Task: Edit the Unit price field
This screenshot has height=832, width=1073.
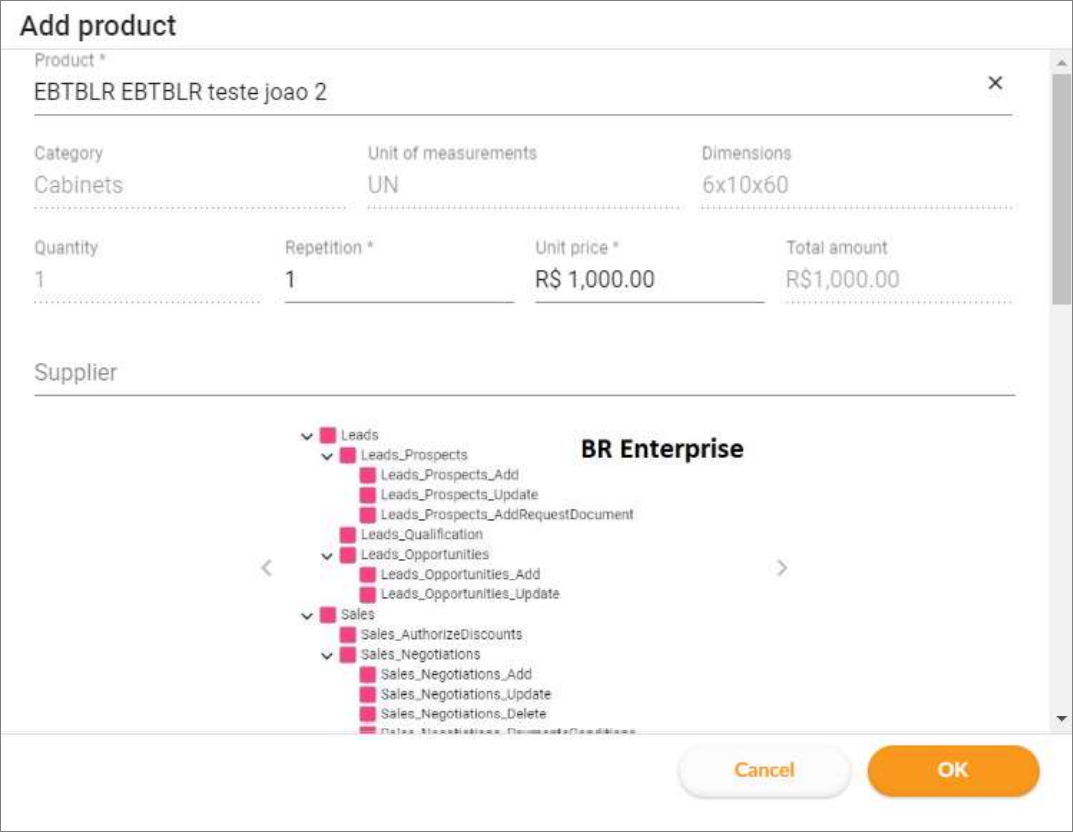Action: coord(649,279)
